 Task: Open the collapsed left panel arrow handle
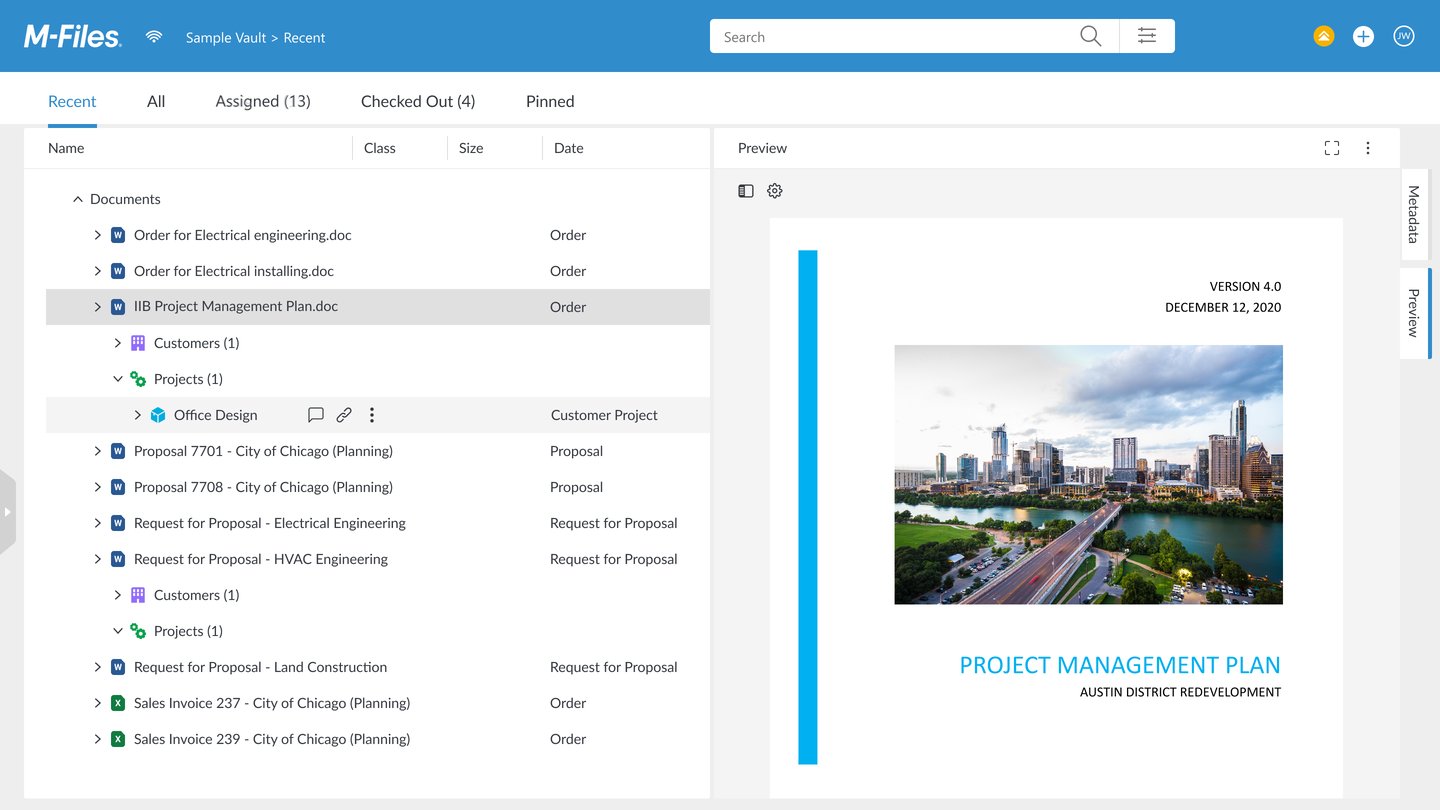point(8,510)
